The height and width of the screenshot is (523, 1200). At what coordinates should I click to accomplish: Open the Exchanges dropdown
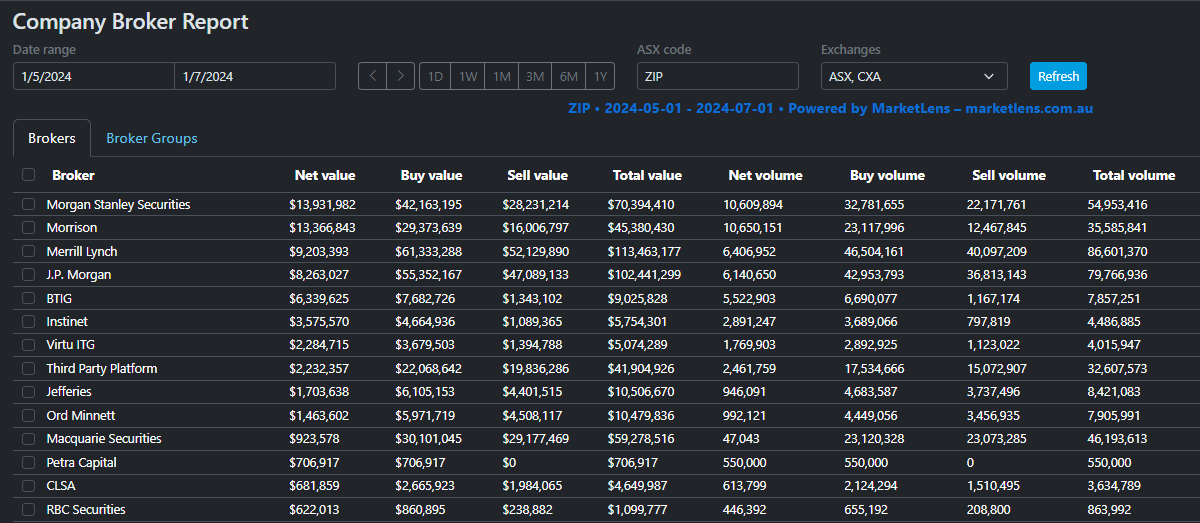pyautogui.click(x=914, y=76)
